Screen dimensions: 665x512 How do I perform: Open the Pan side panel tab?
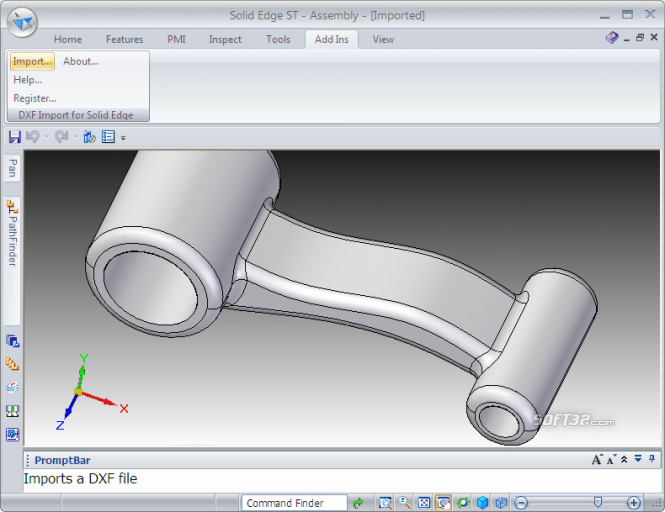tap(12, 168)
